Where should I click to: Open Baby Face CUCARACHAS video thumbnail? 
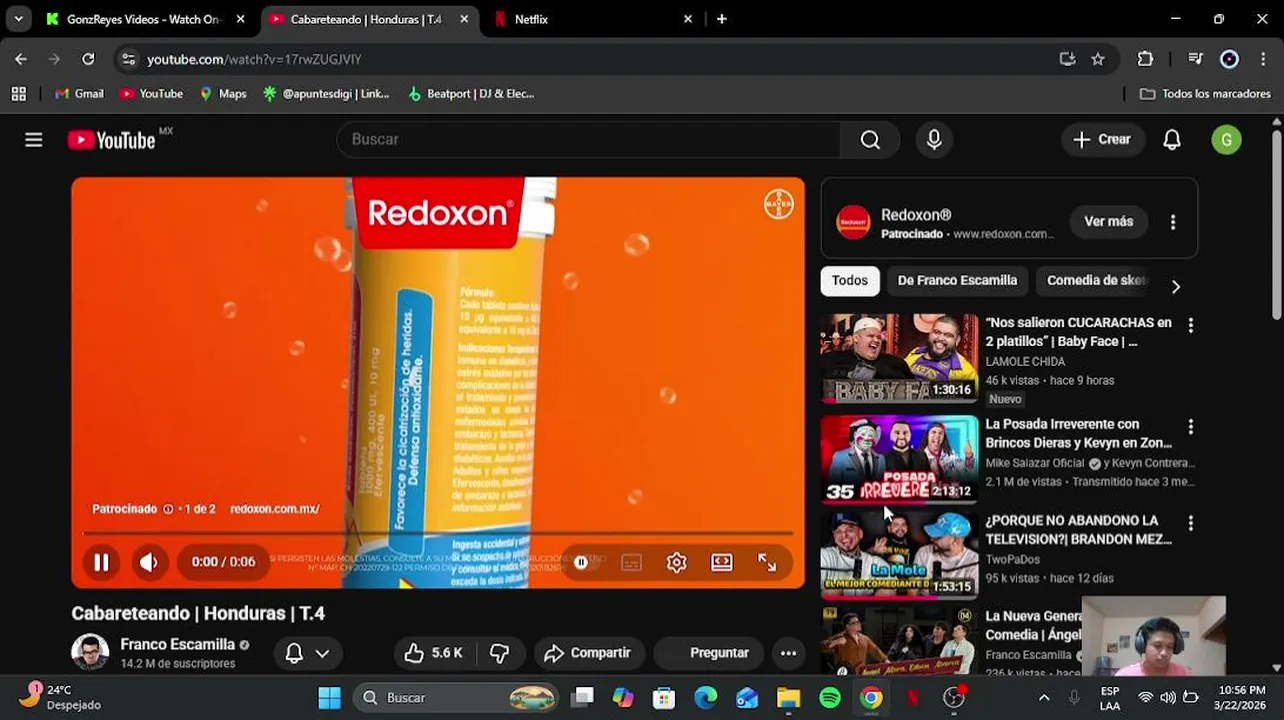tap(899, 358)
